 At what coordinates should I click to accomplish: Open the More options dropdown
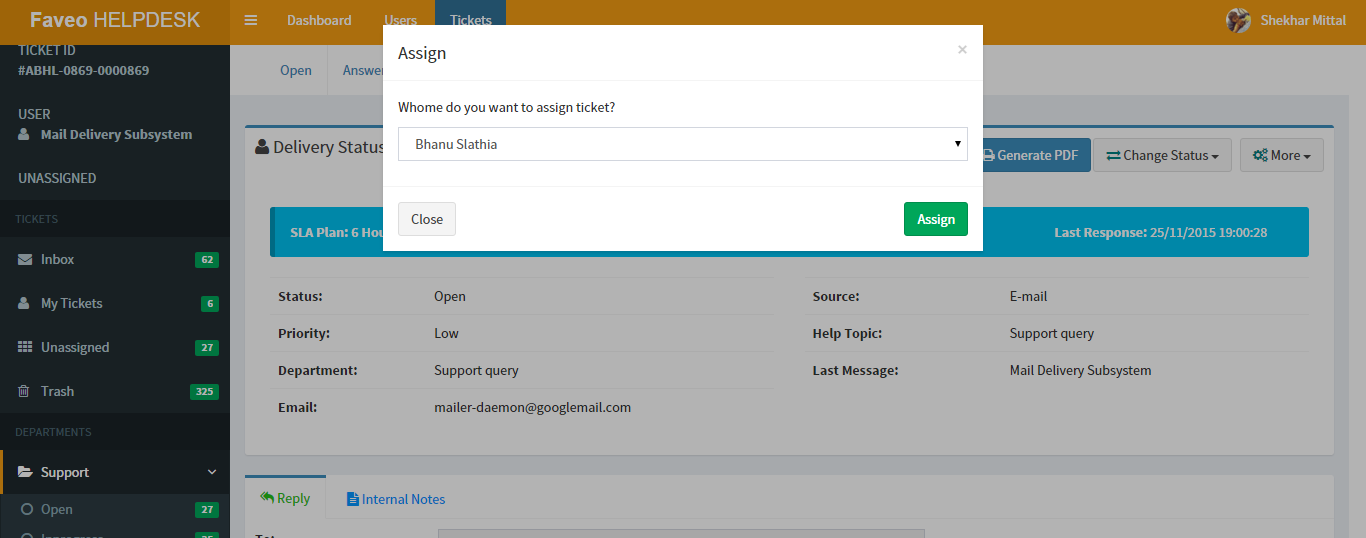[1281, 155]
